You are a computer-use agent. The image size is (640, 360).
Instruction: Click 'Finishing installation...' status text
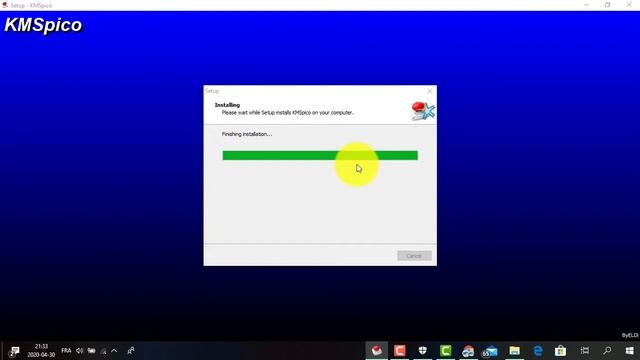pos(247,134)
